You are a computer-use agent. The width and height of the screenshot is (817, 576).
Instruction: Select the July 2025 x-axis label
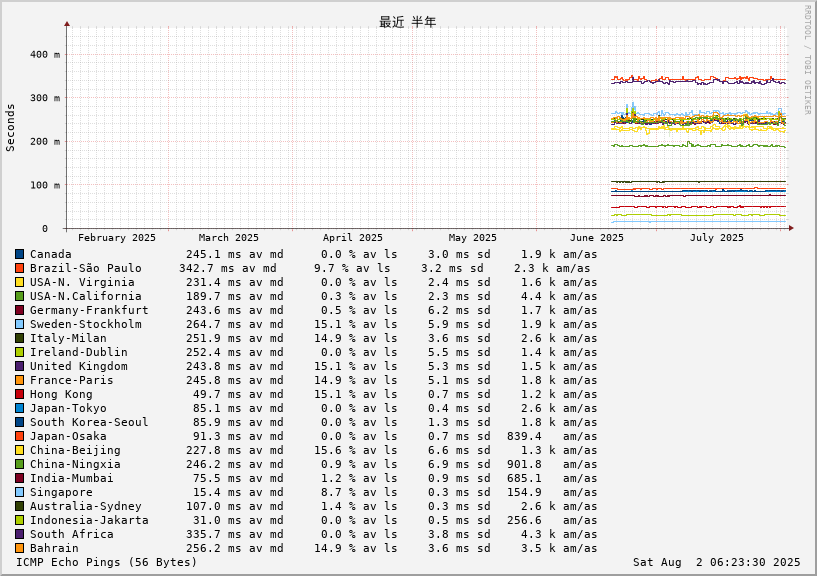click(716, 238)
